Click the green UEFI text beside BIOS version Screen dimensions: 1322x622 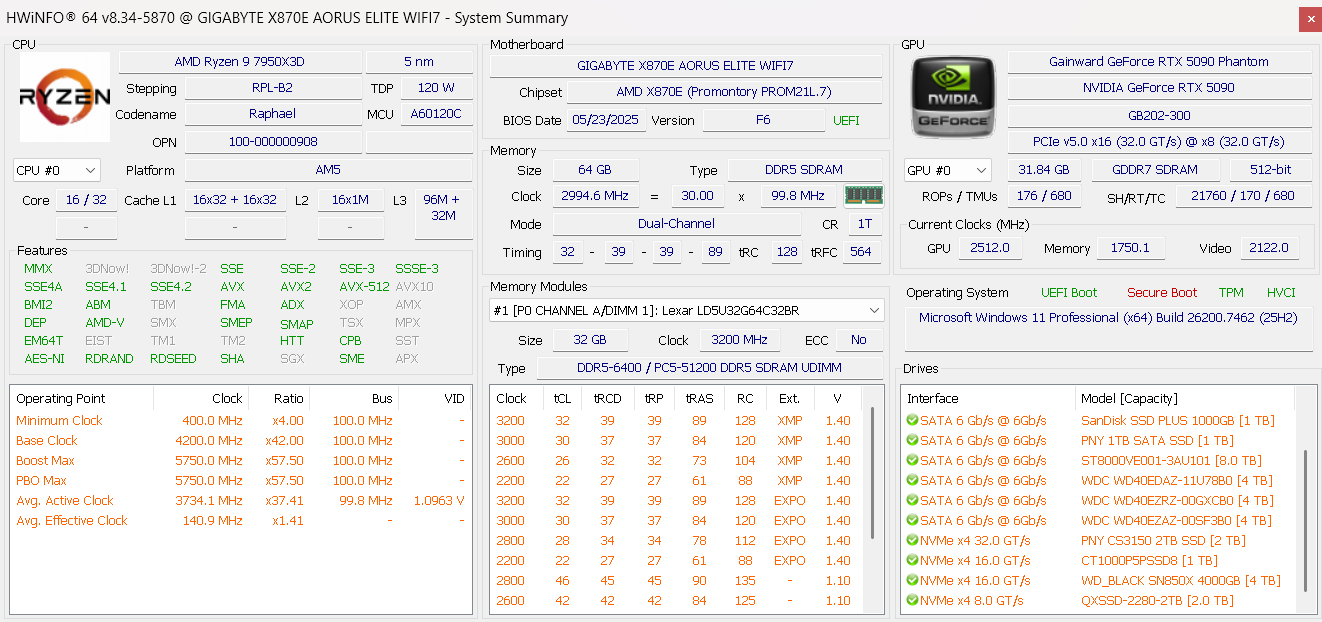coord(846,120)
